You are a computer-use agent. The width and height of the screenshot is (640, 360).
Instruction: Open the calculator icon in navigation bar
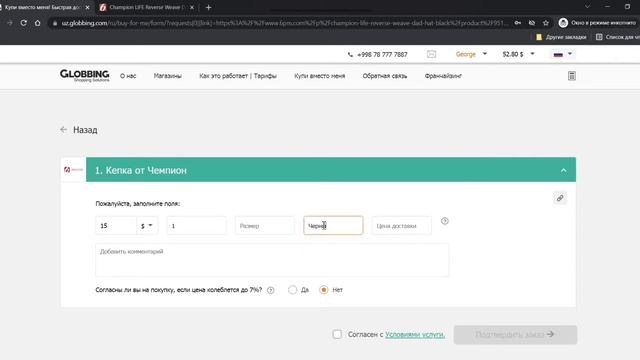point(571,76)
